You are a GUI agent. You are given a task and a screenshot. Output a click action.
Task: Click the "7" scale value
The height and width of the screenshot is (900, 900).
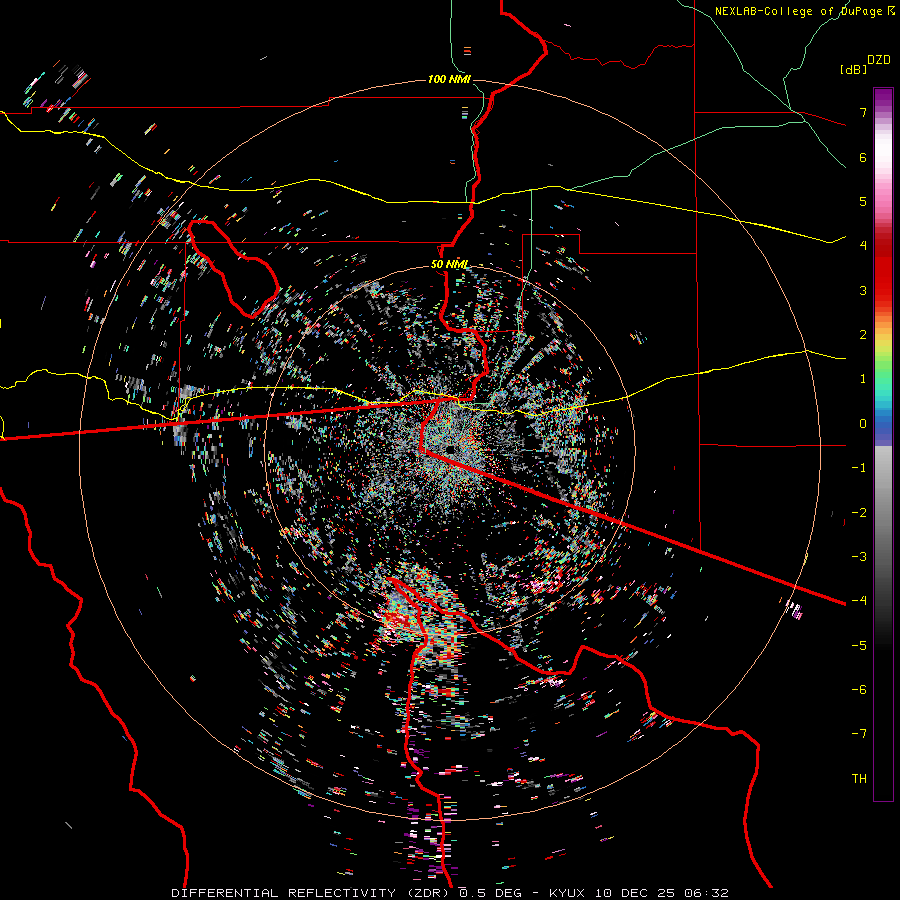(863, 112)
